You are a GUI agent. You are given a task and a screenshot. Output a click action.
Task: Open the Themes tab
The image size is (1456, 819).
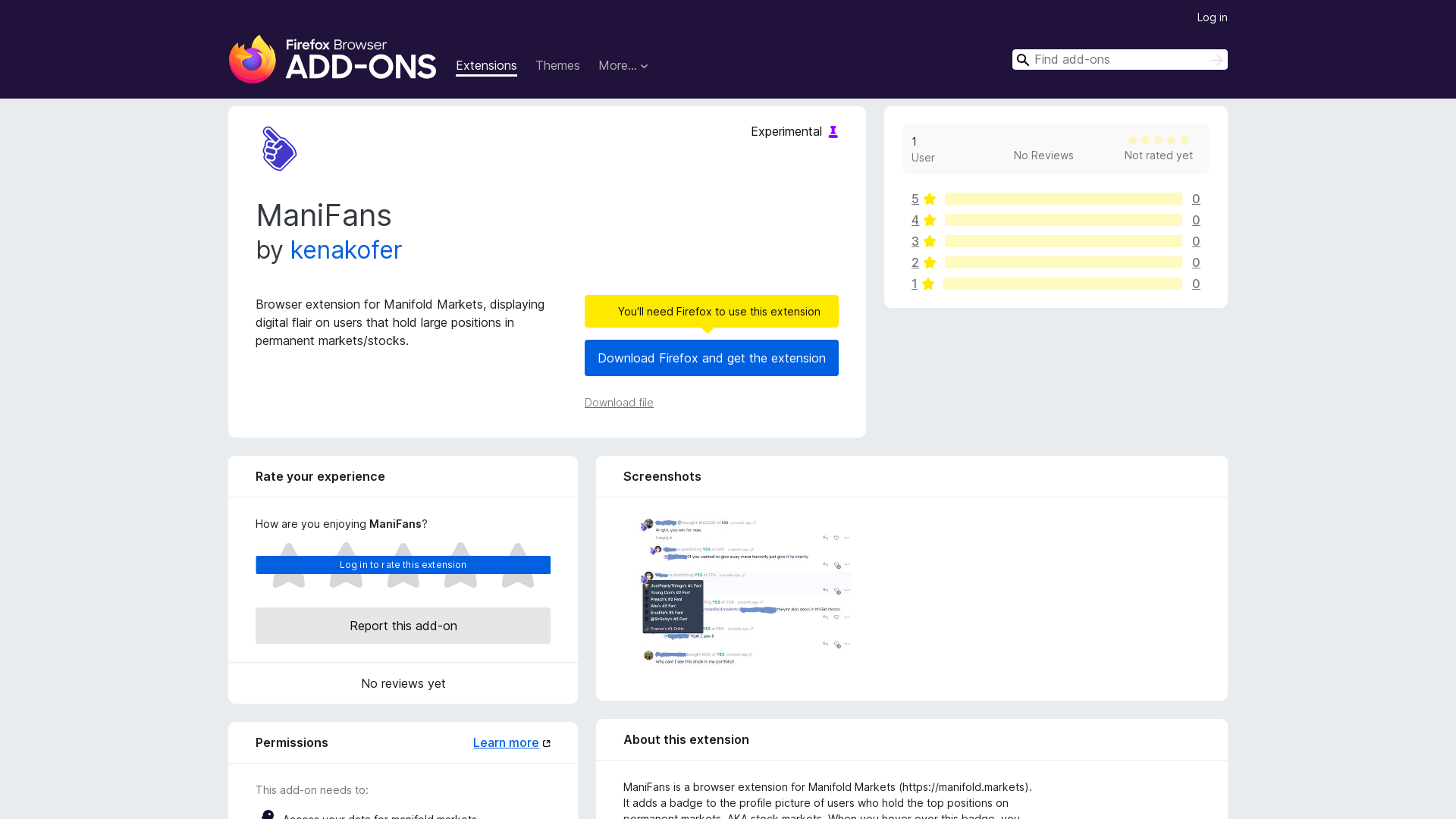point(557,66)
